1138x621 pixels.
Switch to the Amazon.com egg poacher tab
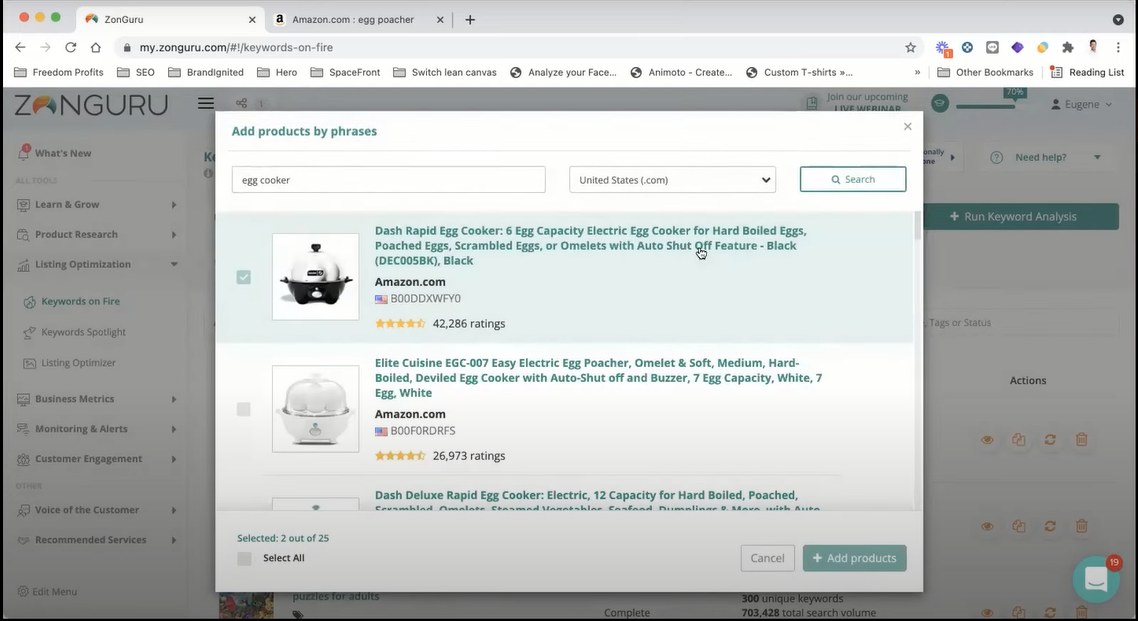point(359,20)
